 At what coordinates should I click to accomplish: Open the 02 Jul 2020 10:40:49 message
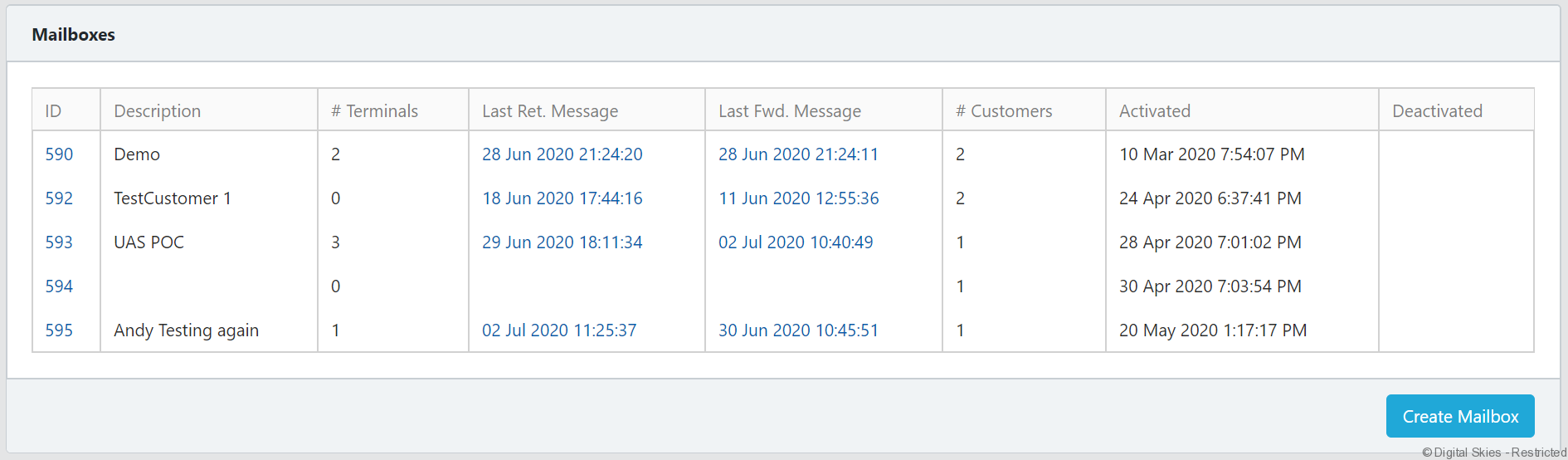795,242
